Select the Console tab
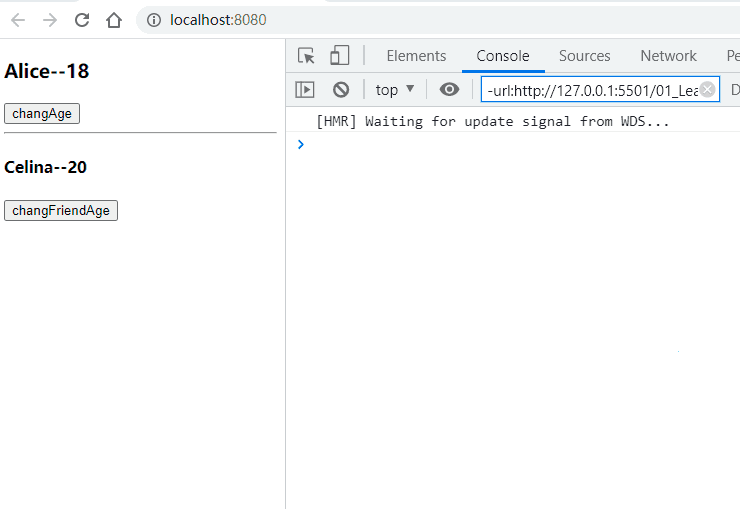The width and height of the screenshot is (740, 509). (x=503, y=56)
